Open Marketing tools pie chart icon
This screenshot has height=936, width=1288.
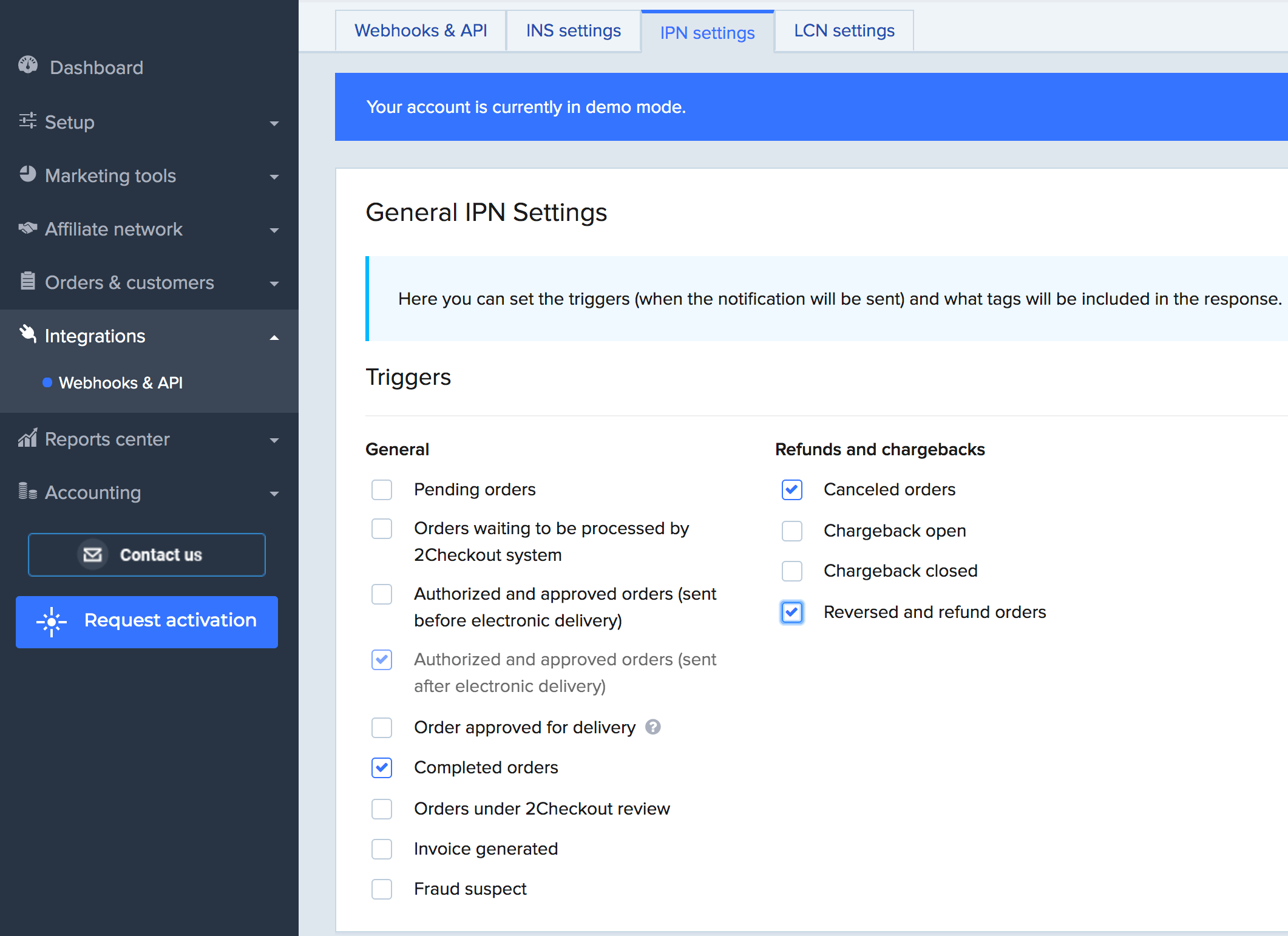pos(27,175)
